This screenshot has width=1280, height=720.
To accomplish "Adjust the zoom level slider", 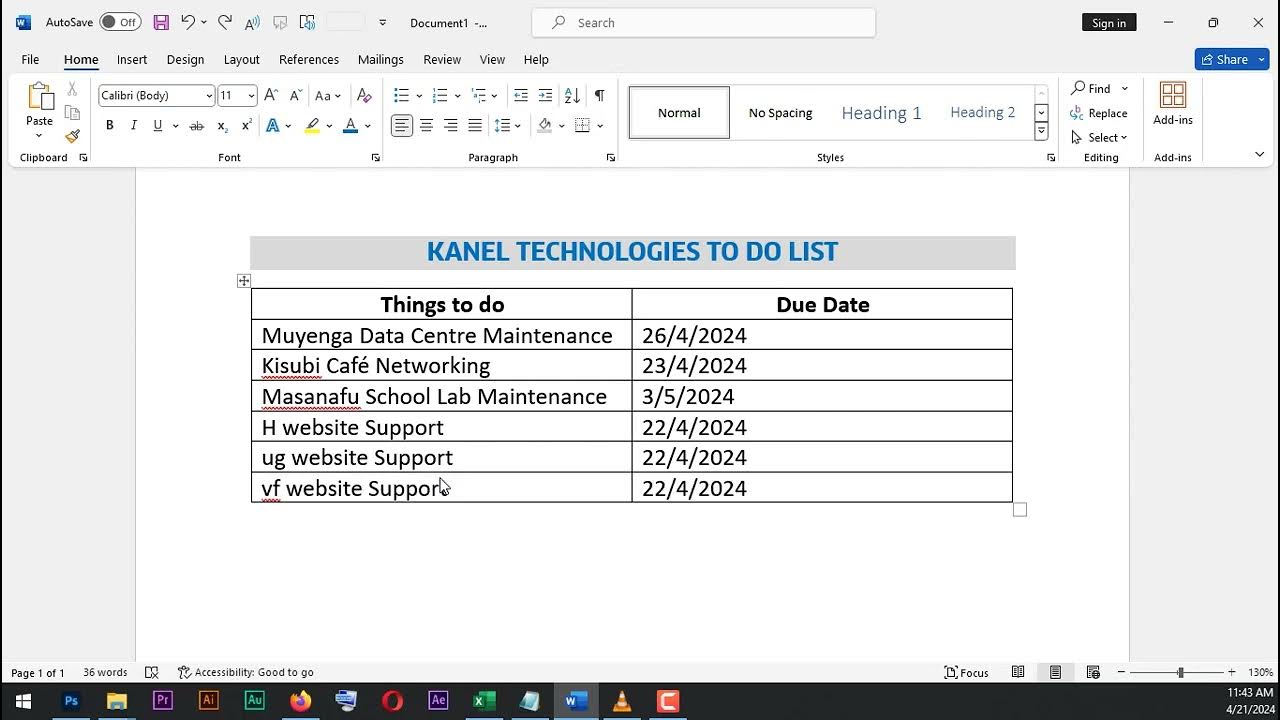I will click(x=1181, y=673).
